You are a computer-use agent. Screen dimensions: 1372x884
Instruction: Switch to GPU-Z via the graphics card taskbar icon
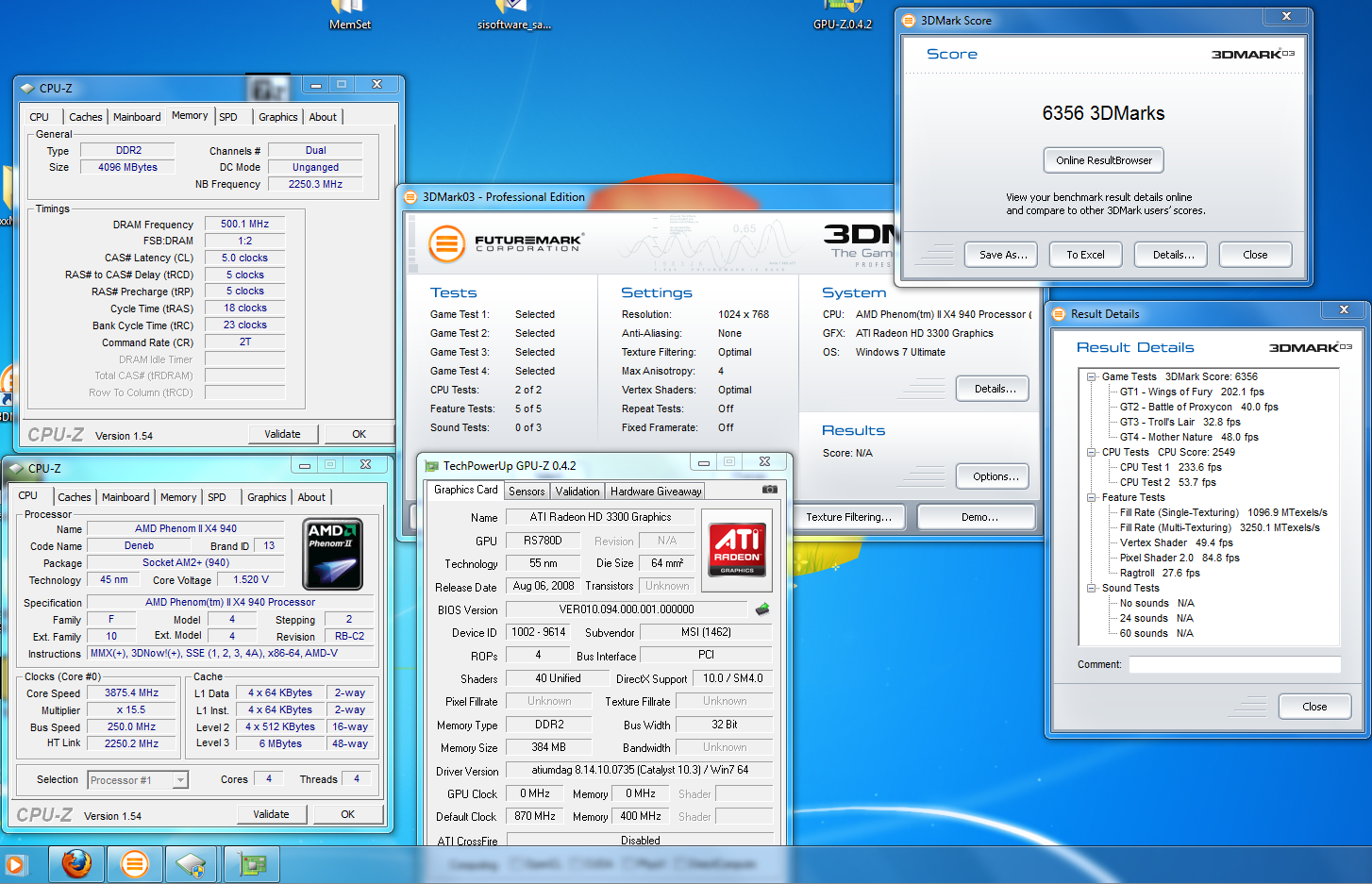252,864
